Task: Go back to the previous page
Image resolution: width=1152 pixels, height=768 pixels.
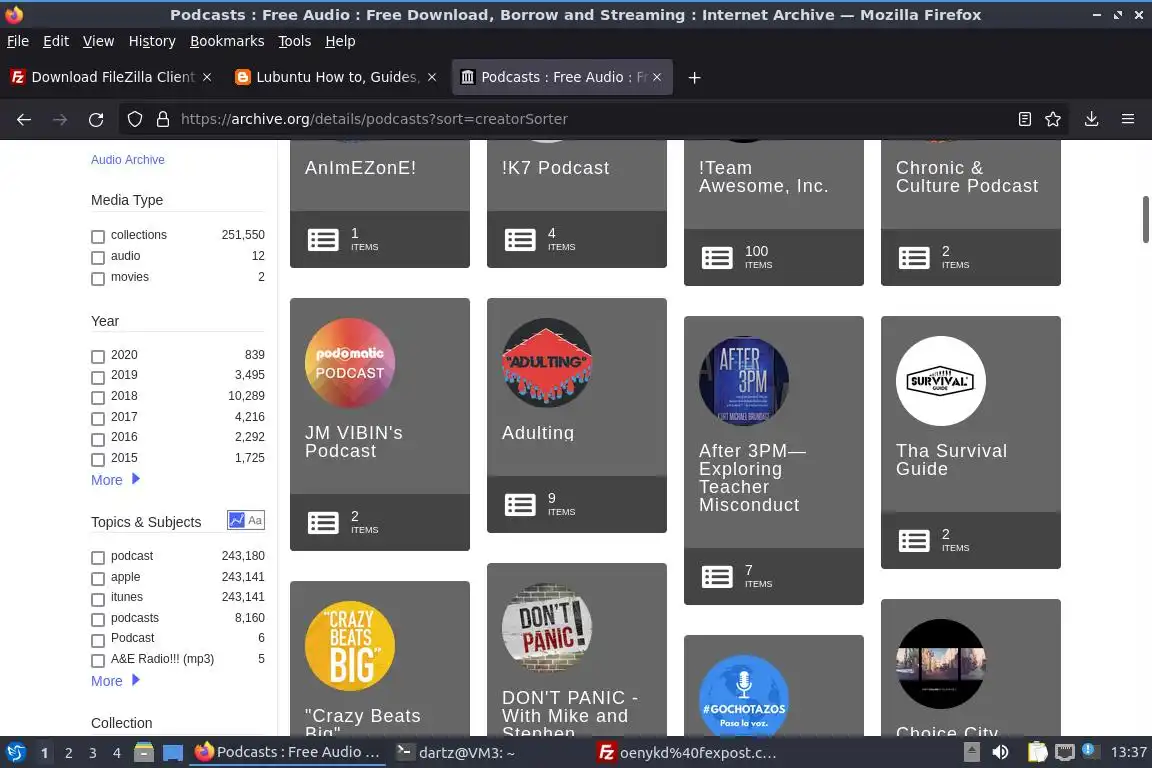Action: click(24, 119)
